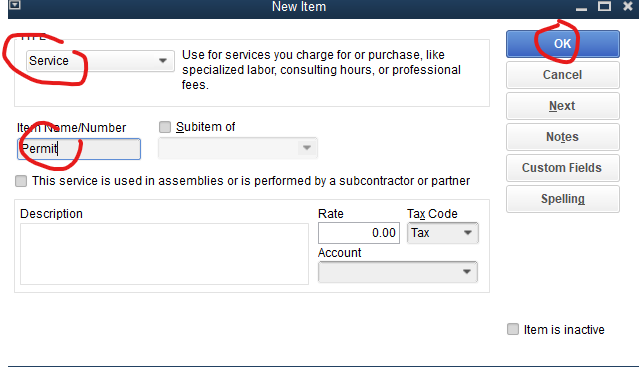Viewport: 639px width, 367px height.
Task: Go to the Next item button
Action: point(563,106)
